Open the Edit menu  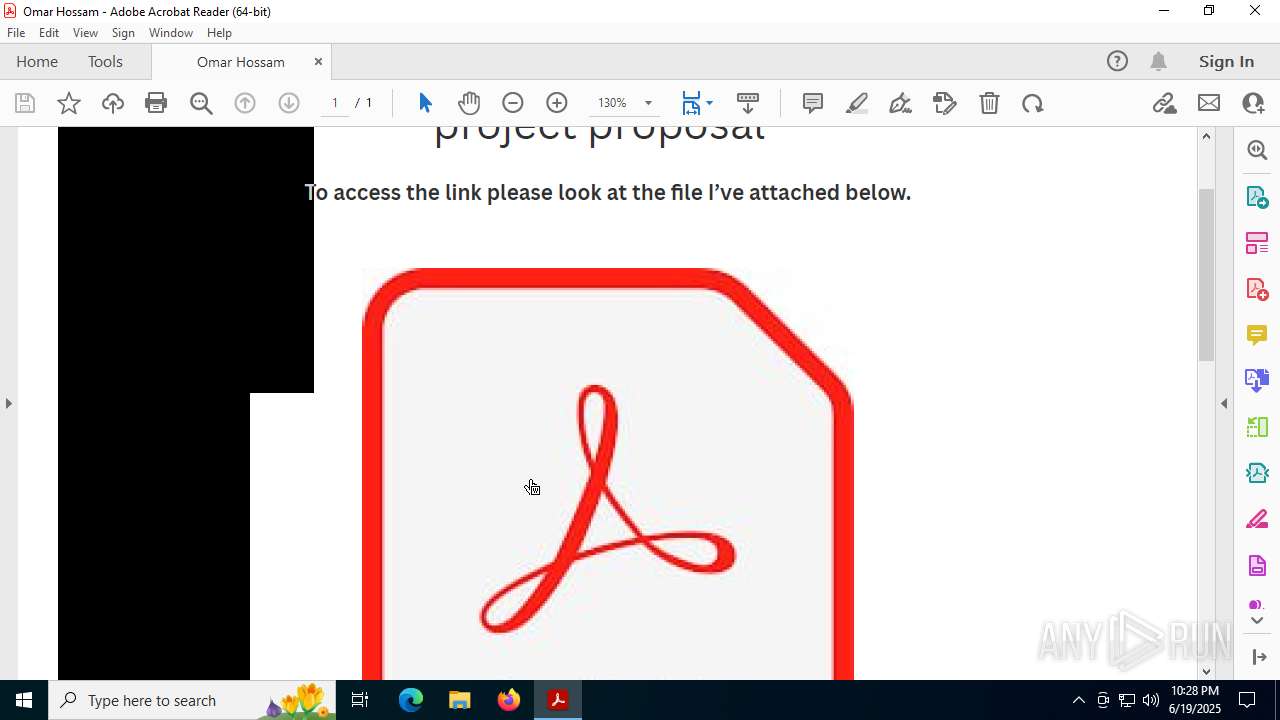click(49, 33)
